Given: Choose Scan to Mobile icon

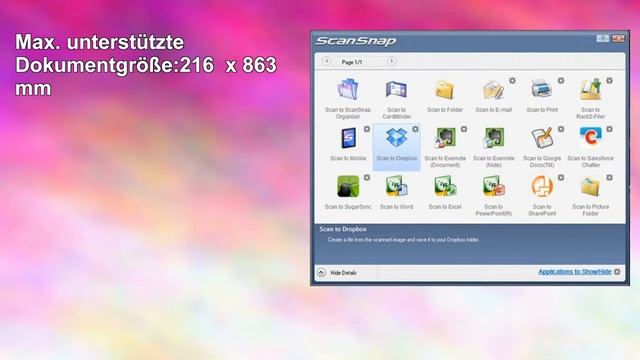Looking at the screenshot, I should [x=348, y=138].
